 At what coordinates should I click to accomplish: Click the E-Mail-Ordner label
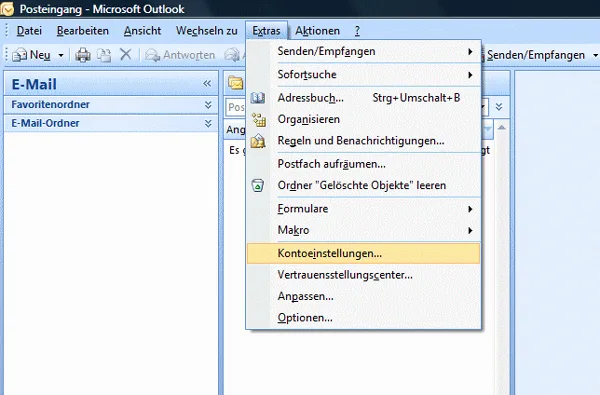[46, 123]
